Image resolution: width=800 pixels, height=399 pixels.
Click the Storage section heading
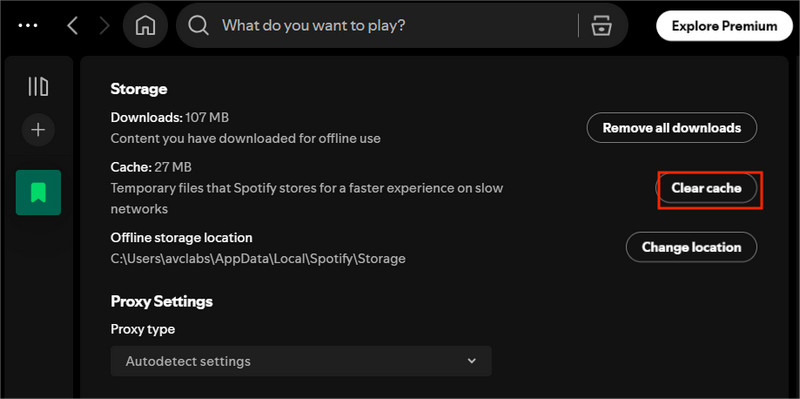click(139, 89)
